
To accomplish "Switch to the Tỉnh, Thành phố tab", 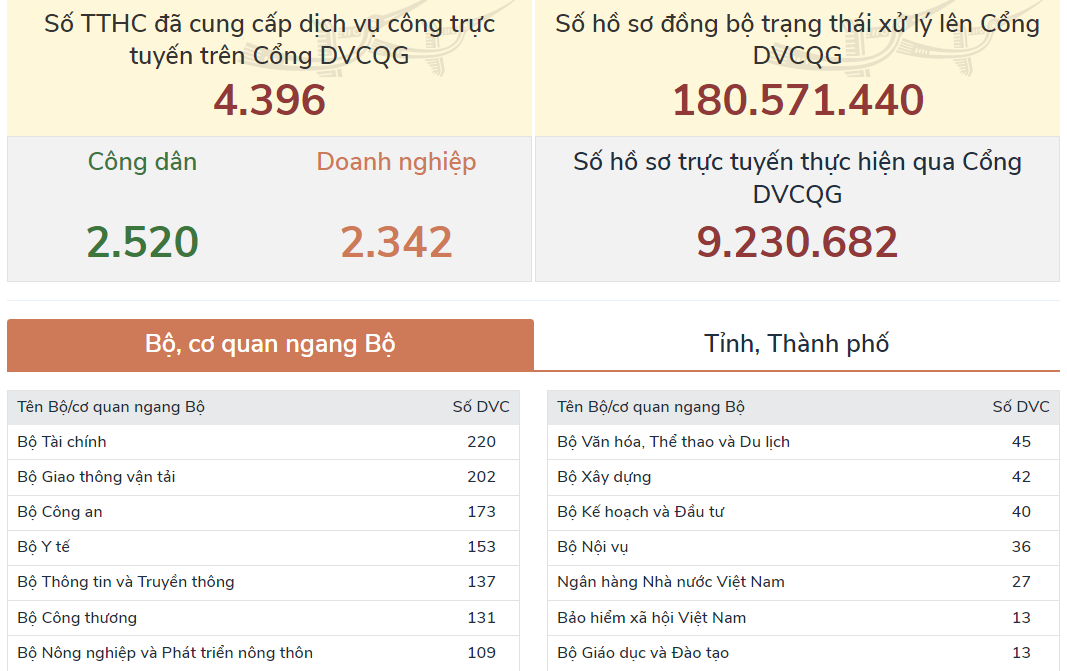I will point(798,343).
